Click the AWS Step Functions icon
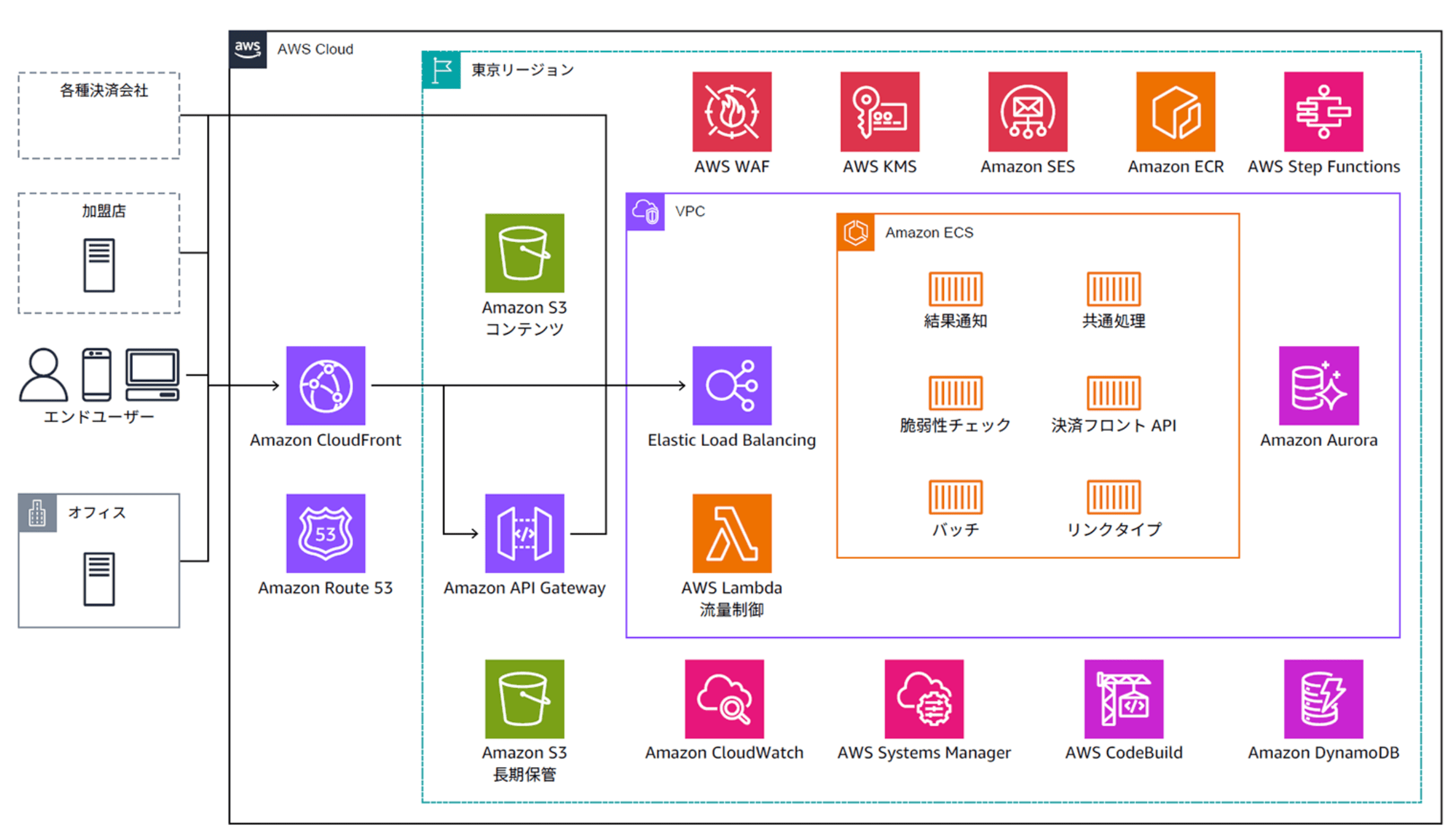 (1323, 112)
